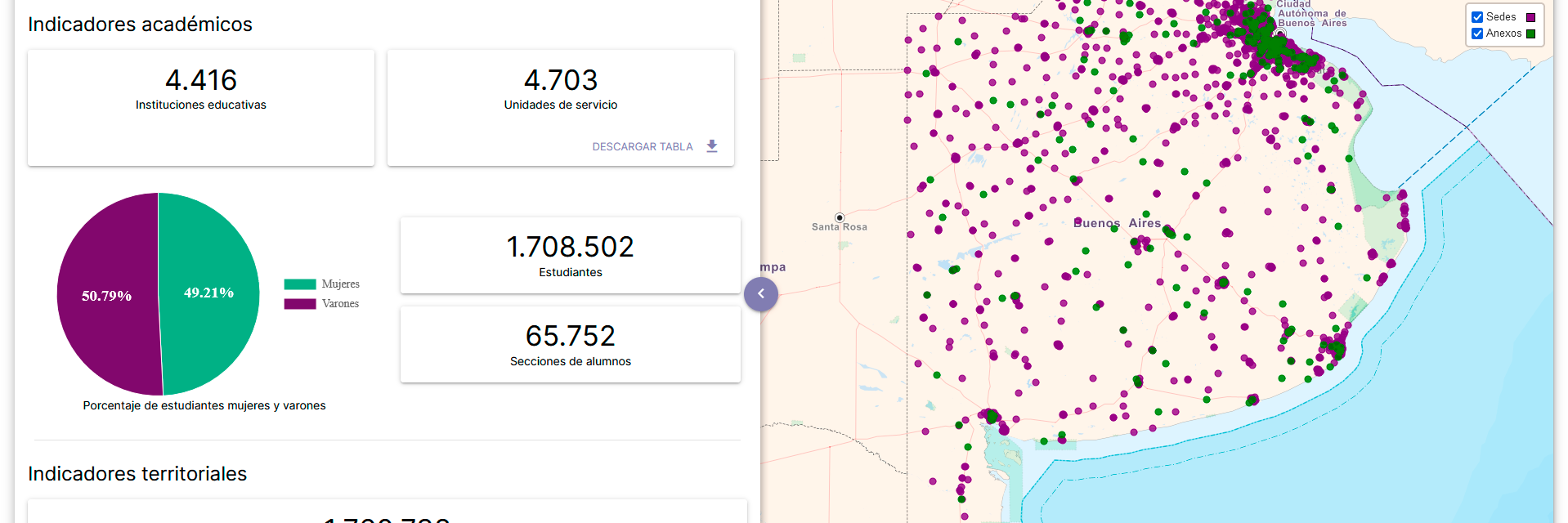Screen dimensions: 1568x523
Task: Click the Buenos Aires province label on the map
Action: pos(1116,223)
